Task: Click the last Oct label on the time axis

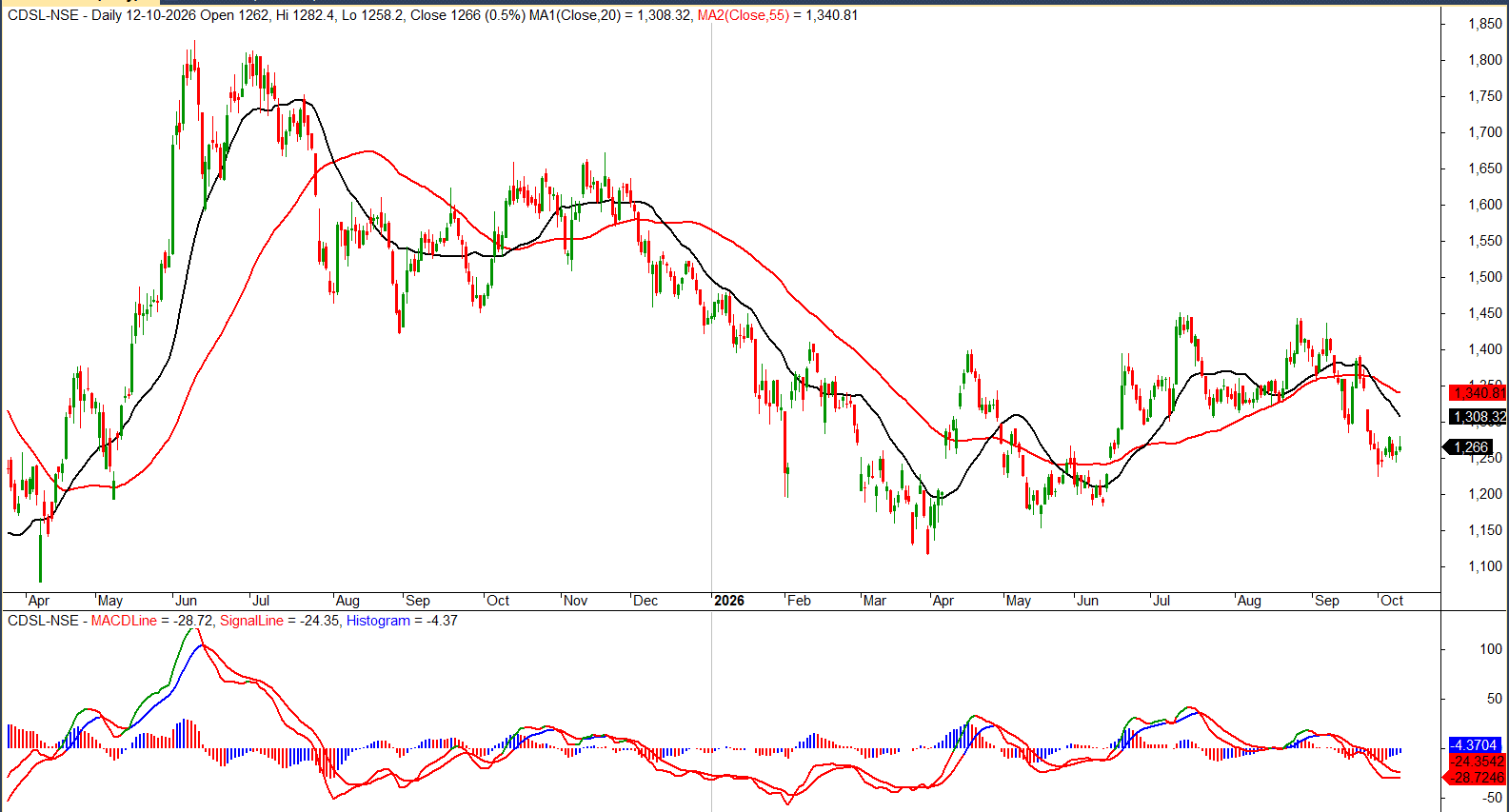Action: coord(1392,601)
